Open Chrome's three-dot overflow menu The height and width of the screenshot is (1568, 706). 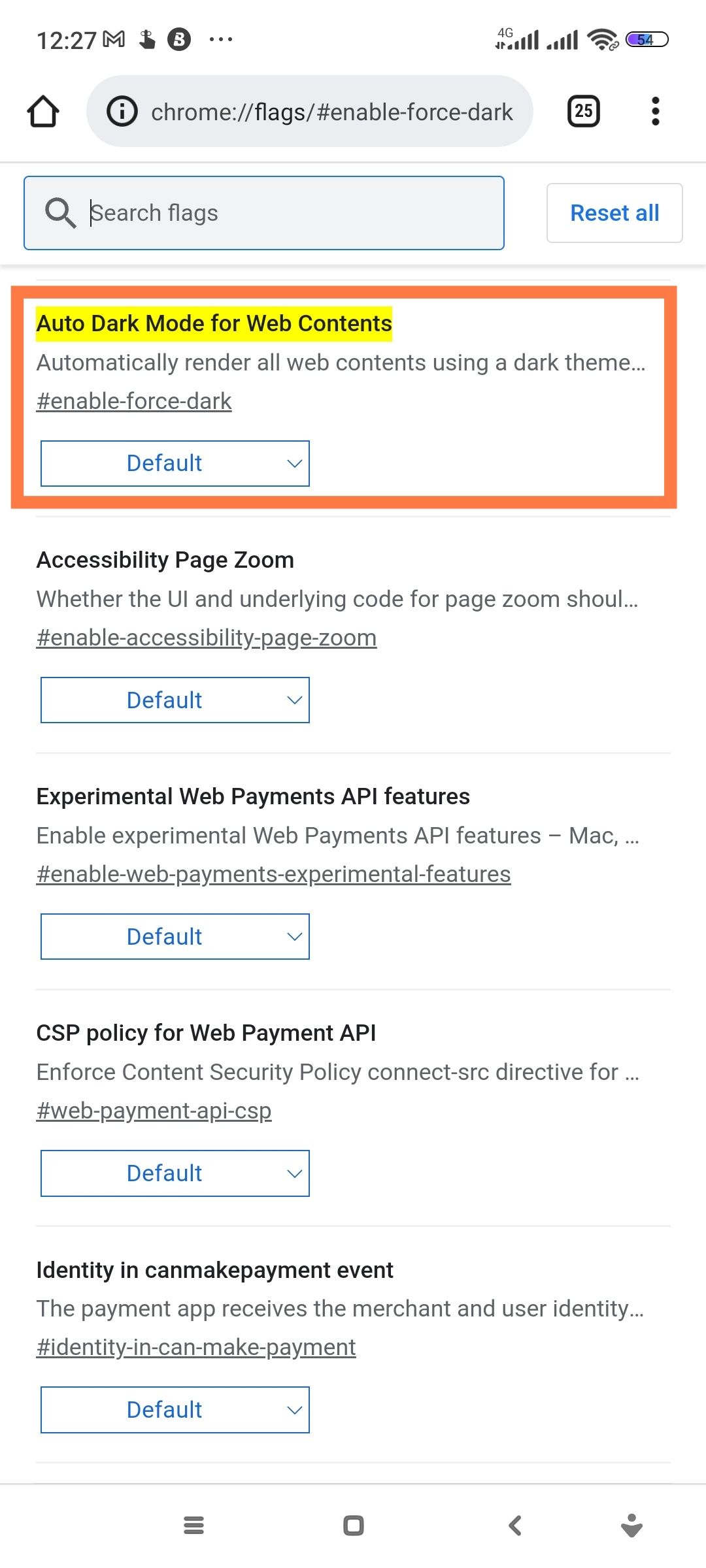[x=655, y=111]
